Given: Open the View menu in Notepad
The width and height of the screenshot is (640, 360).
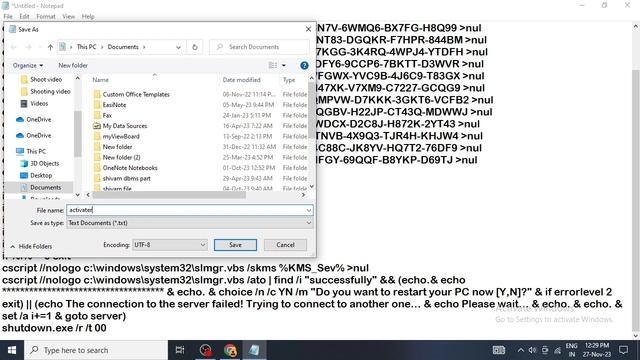Looking at the screenshot, I should coord(68,16).
